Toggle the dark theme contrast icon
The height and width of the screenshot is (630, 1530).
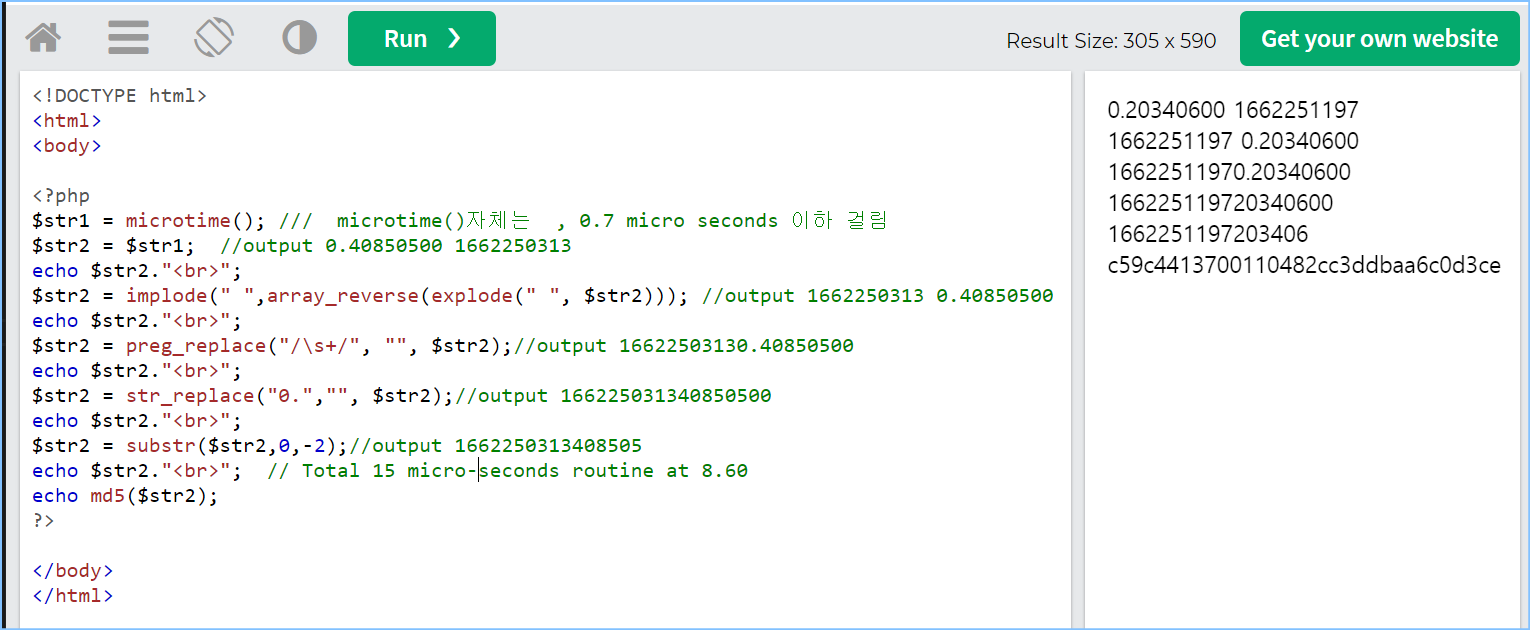[x=300, y=38]
